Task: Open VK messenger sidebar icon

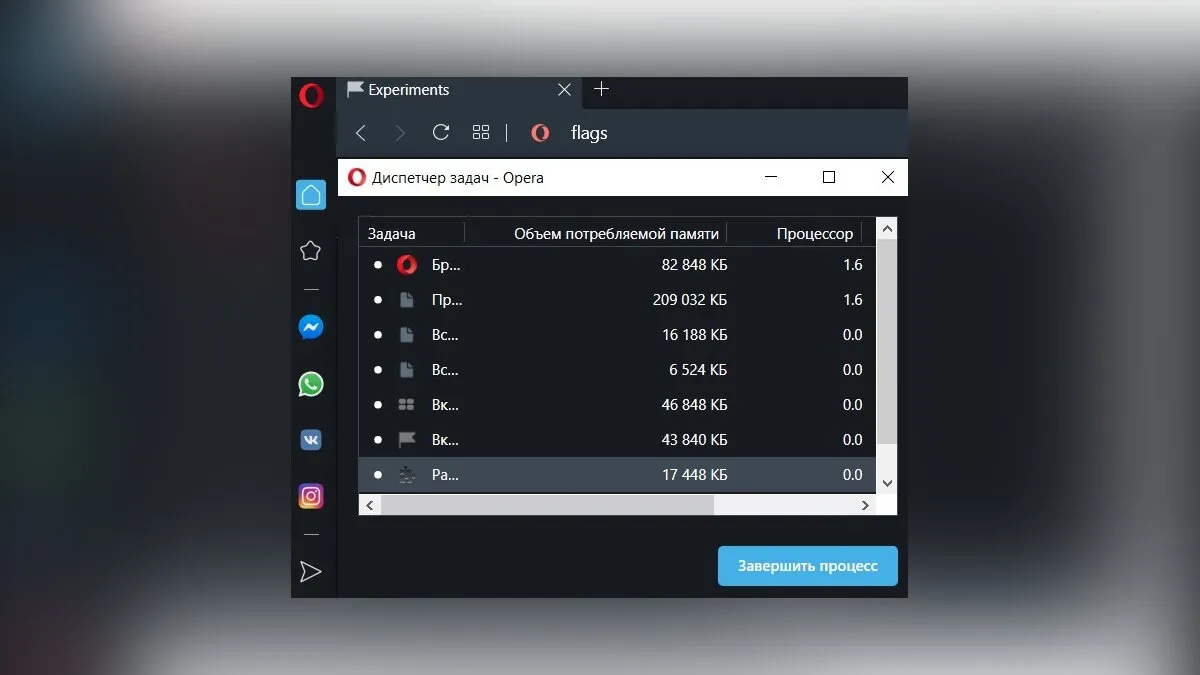Action: point(311,440)
